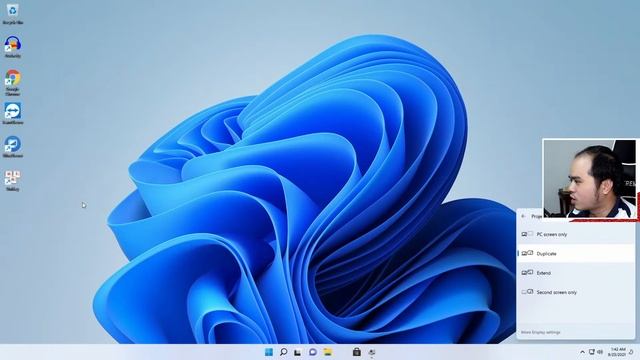
Task: Click the network icon in the system tray
Action: click(591, 352)
